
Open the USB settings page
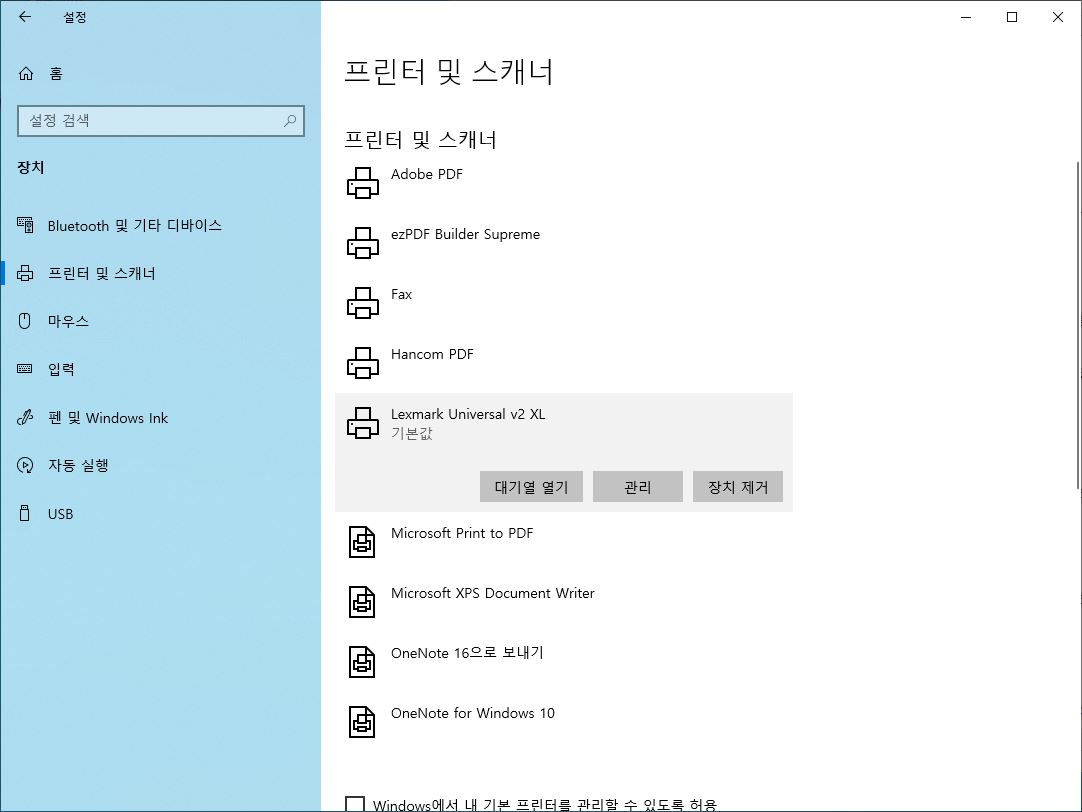click(60, 514)
